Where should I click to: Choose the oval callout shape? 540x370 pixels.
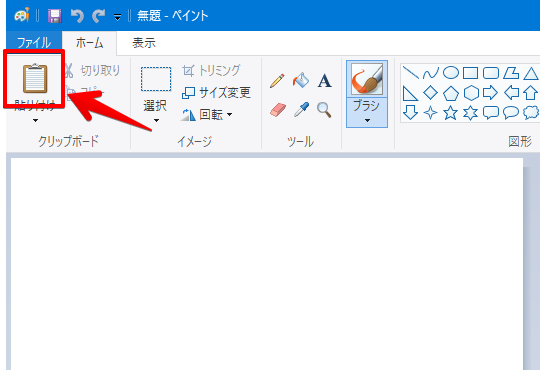pos(511,112)
